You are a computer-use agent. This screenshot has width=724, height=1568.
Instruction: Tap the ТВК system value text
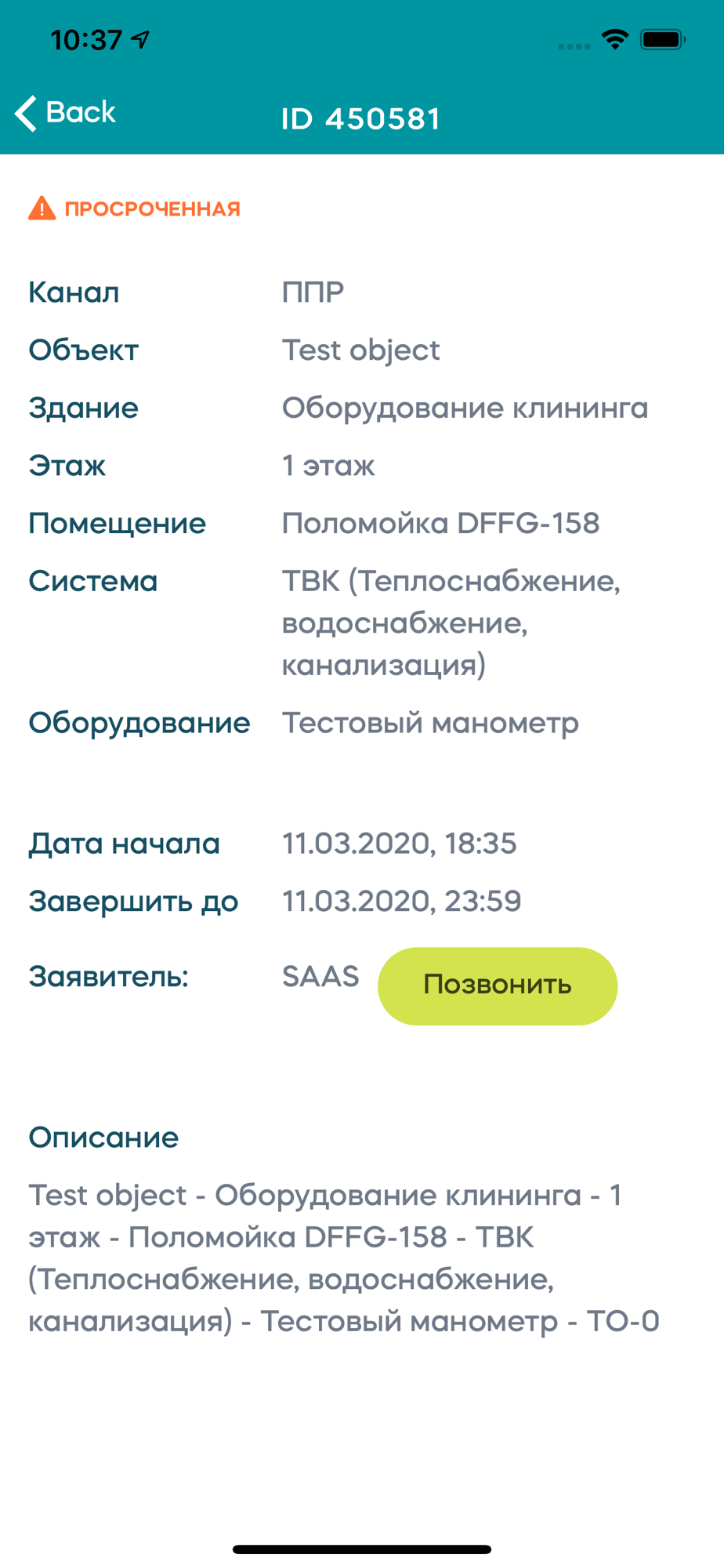pos(451,622)
